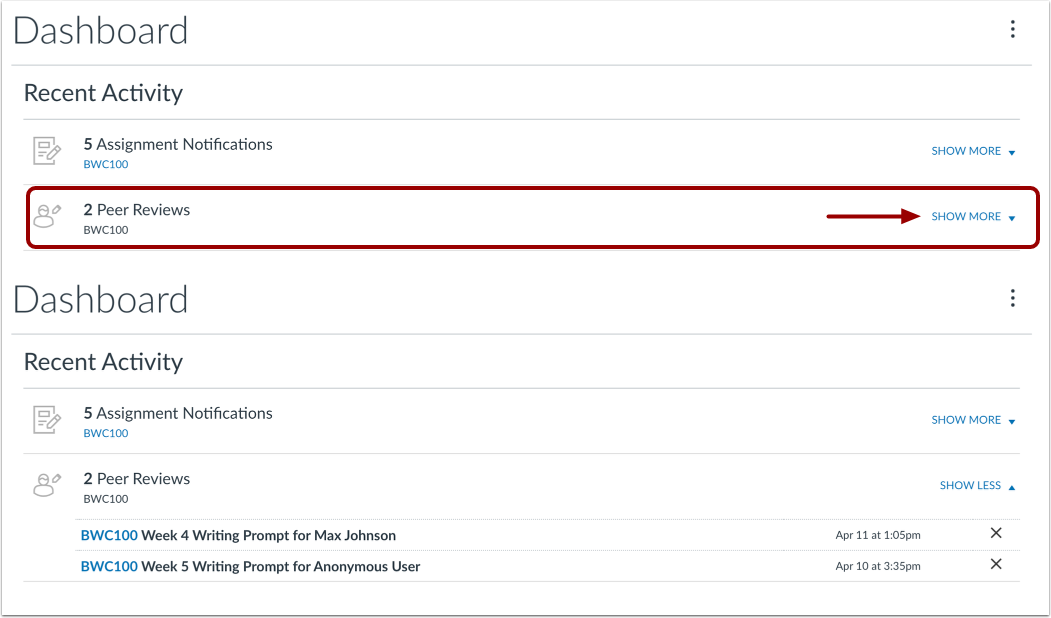
Task: Open the BWC100 course link under Peer Reviews
Action: (x=105, y=229)
